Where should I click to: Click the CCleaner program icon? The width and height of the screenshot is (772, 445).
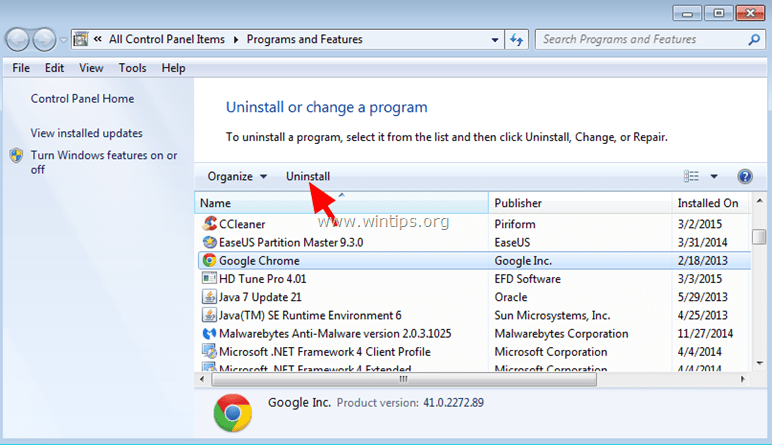(210, 223)
